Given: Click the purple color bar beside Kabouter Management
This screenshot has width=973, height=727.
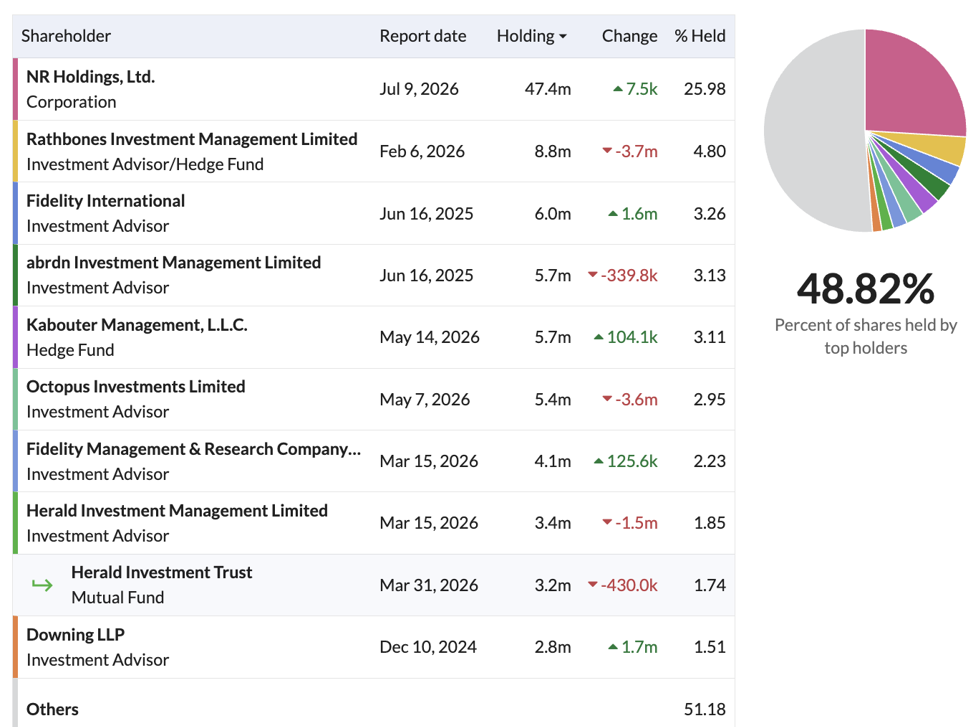Looking at the screenshot, I should (16, 337).
